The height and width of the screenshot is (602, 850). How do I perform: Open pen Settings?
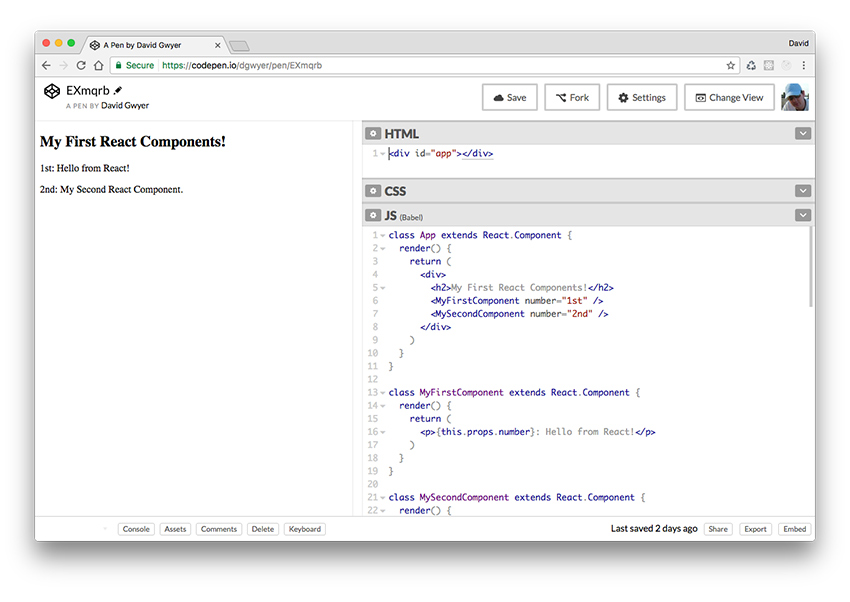[642, 98]
